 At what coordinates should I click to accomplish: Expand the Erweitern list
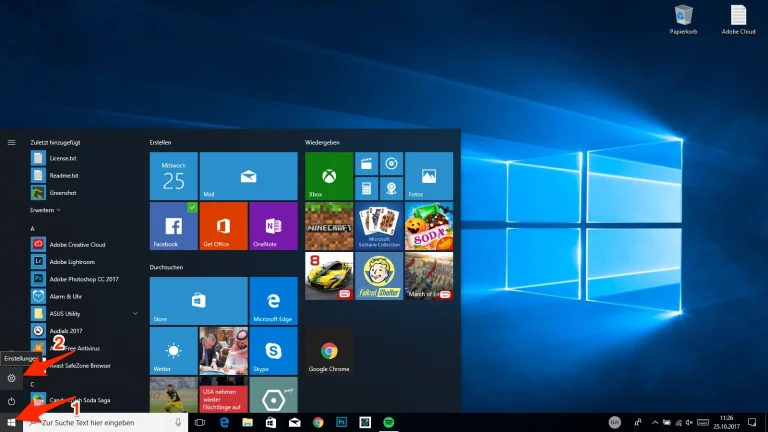(45, 210)
